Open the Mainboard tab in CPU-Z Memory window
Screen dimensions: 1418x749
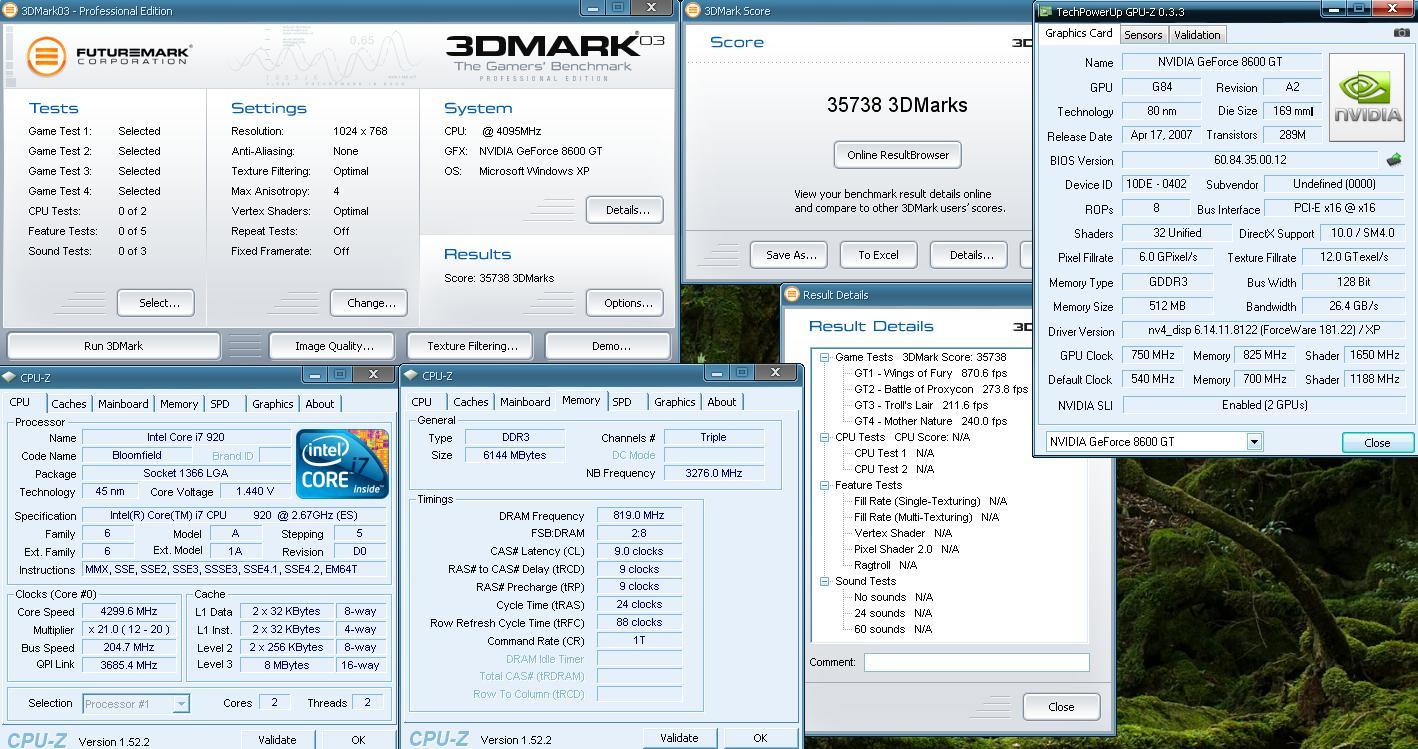coord(525,402)
